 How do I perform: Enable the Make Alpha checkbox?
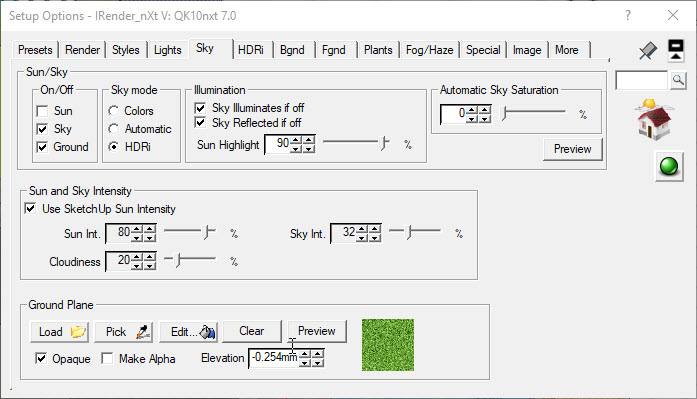[107, 358]
